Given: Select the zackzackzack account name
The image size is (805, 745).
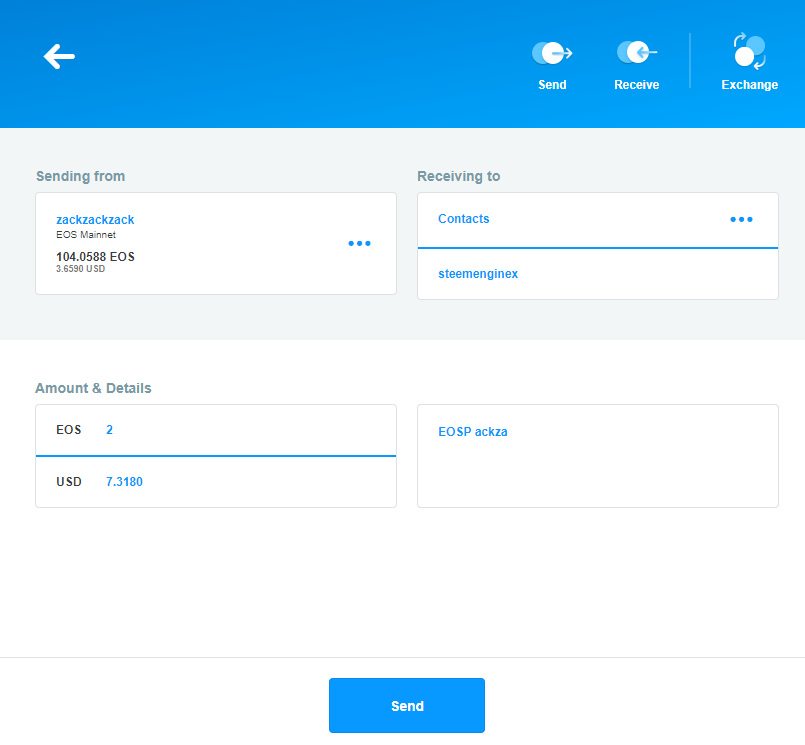Looking at the screenshot, I should 95,220.
